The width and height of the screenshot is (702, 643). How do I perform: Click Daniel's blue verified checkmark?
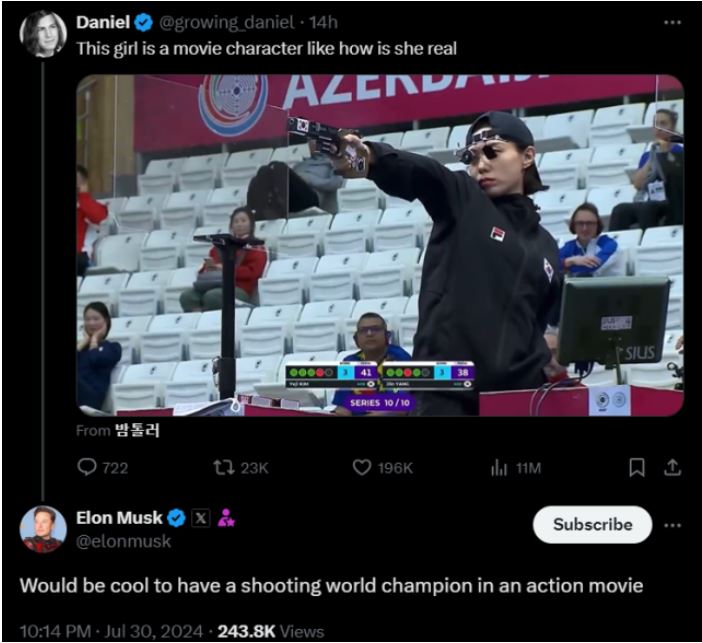[142, 22]
